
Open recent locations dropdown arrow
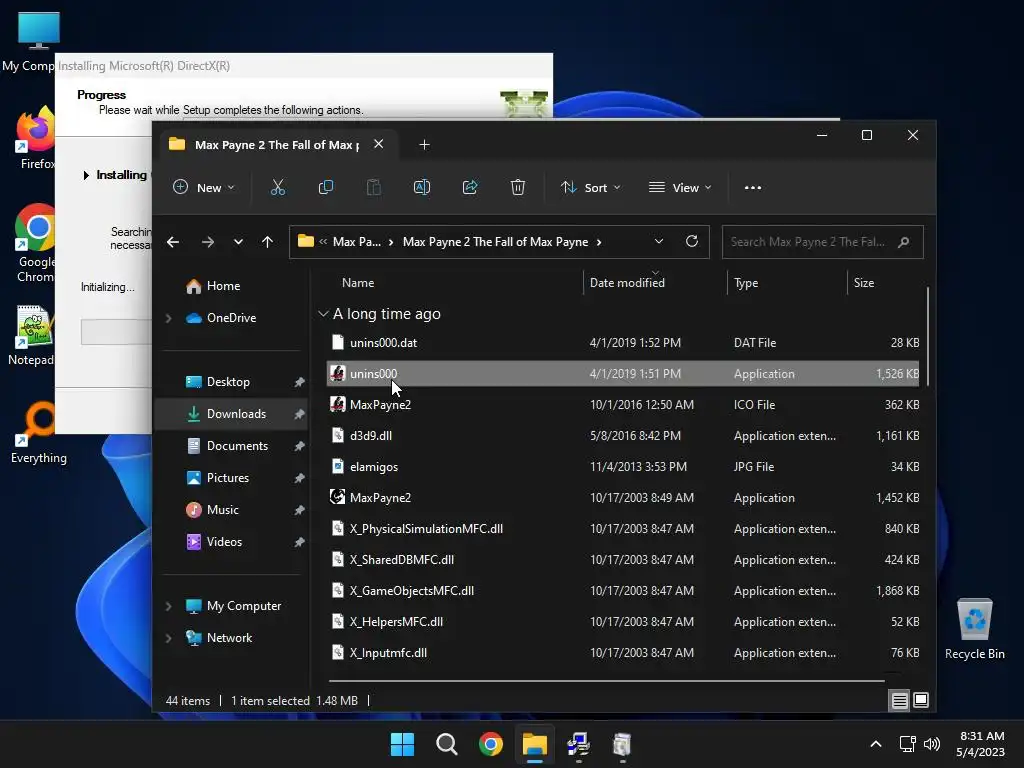[238, 242]
